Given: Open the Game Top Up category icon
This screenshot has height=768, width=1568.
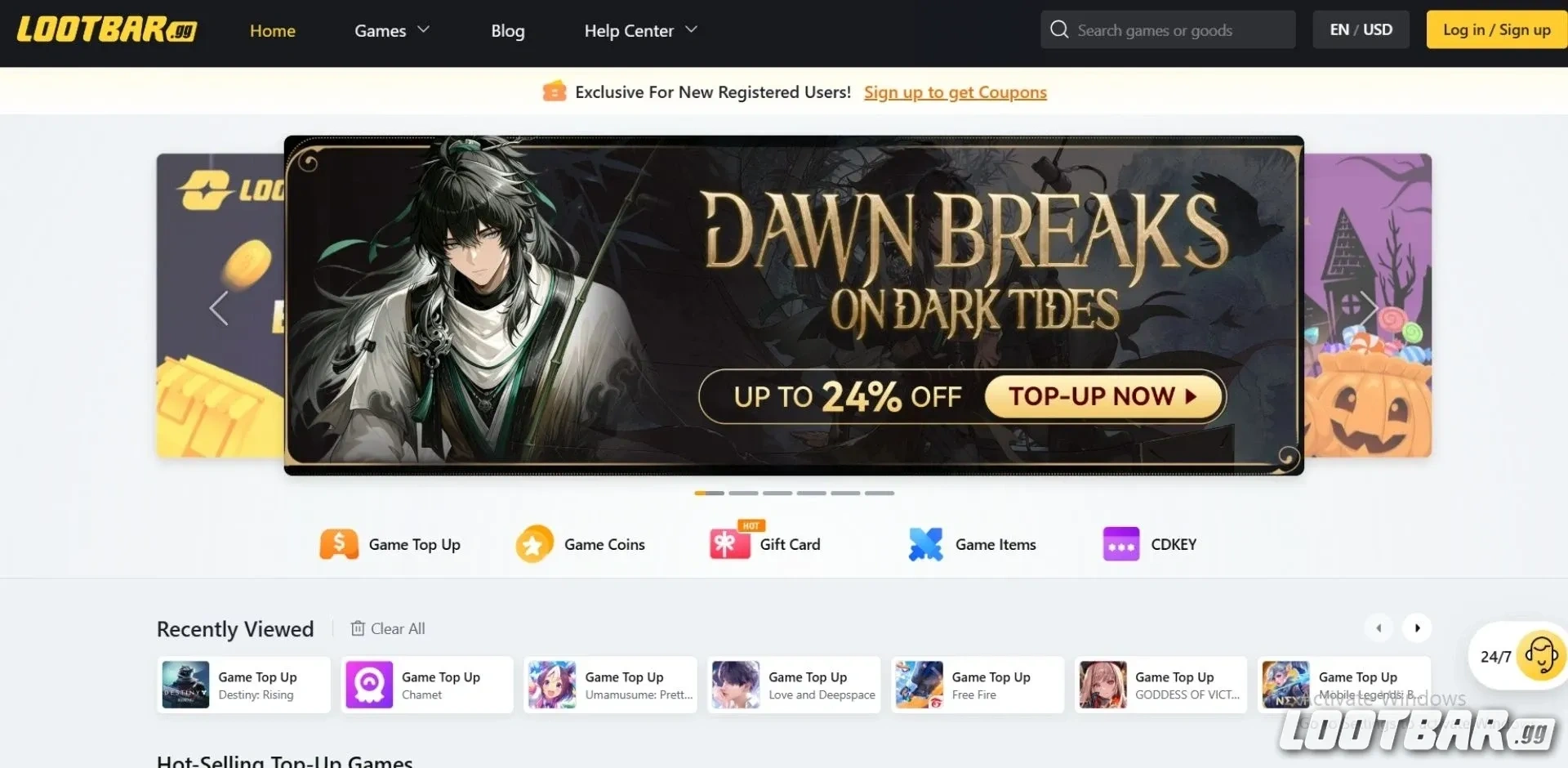Looking at the screenshot, I should point(339,544).
